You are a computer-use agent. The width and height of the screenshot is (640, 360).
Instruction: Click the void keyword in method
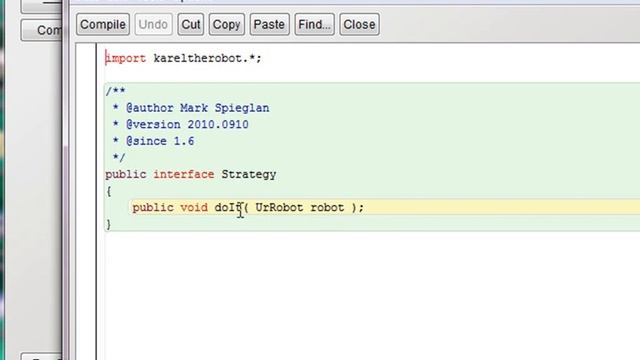point(194,207)
